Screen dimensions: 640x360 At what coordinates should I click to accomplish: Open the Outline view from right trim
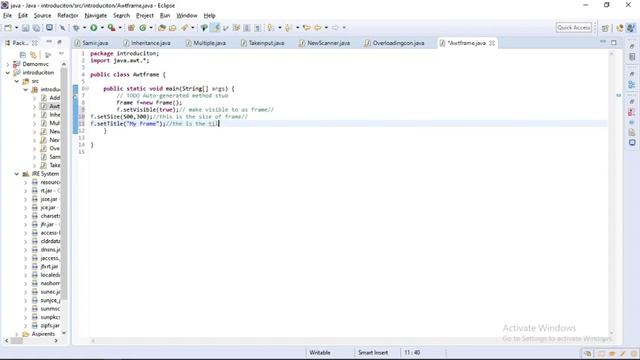pos(632,84)
